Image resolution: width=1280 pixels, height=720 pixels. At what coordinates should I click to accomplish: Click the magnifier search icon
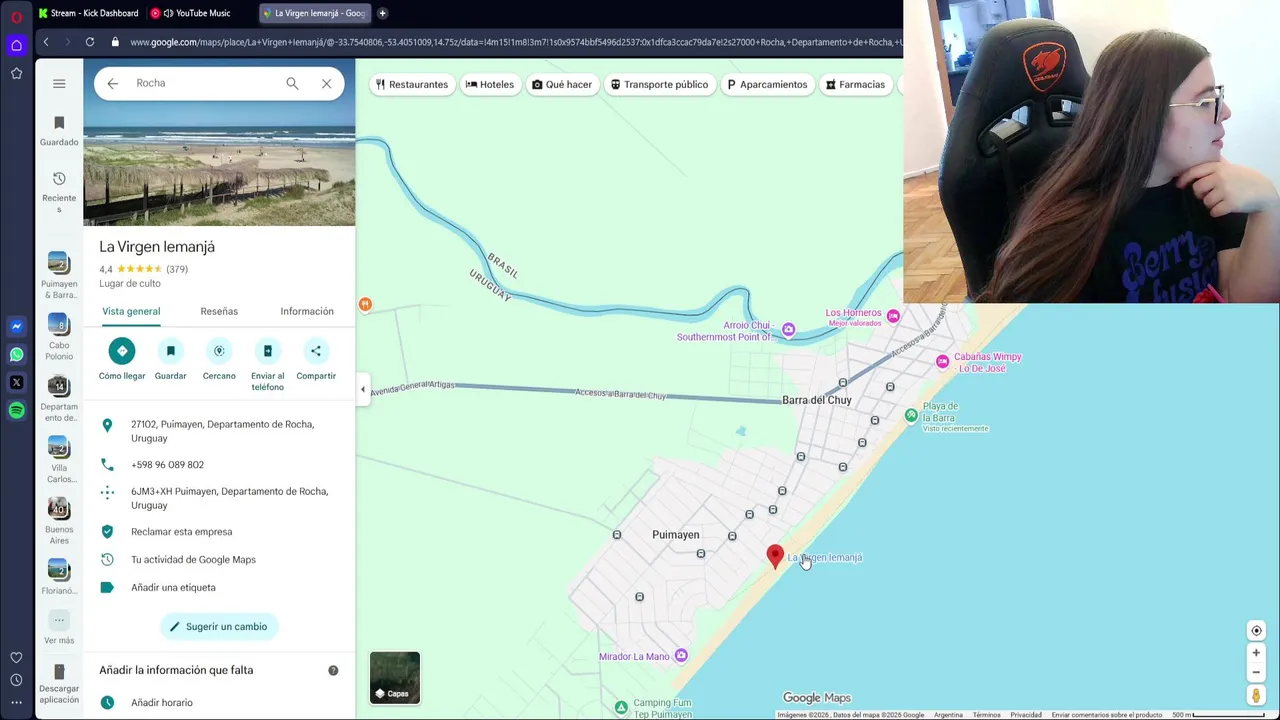(x=292, y=83)
